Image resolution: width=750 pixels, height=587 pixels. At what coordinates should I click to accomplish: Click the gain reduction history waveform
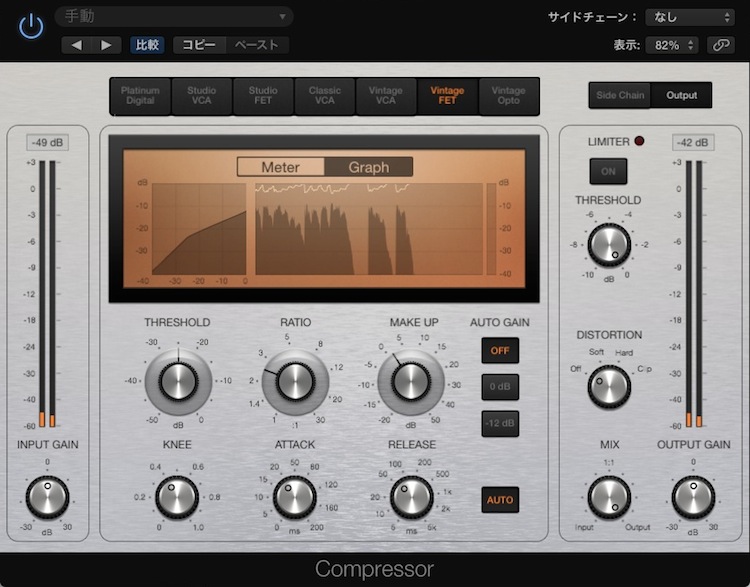[x=369, y=229]
